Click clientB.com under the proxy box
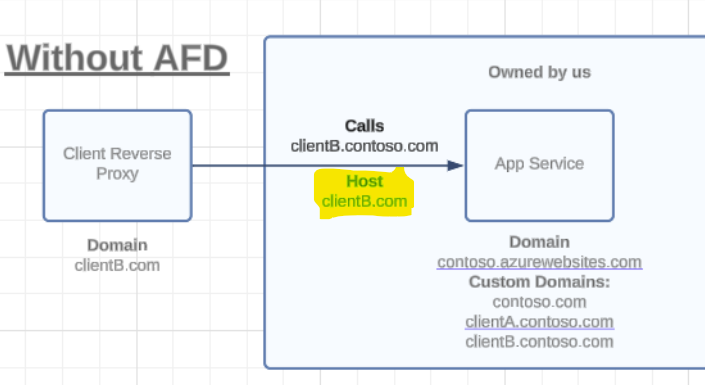 (x=117, y=265)
